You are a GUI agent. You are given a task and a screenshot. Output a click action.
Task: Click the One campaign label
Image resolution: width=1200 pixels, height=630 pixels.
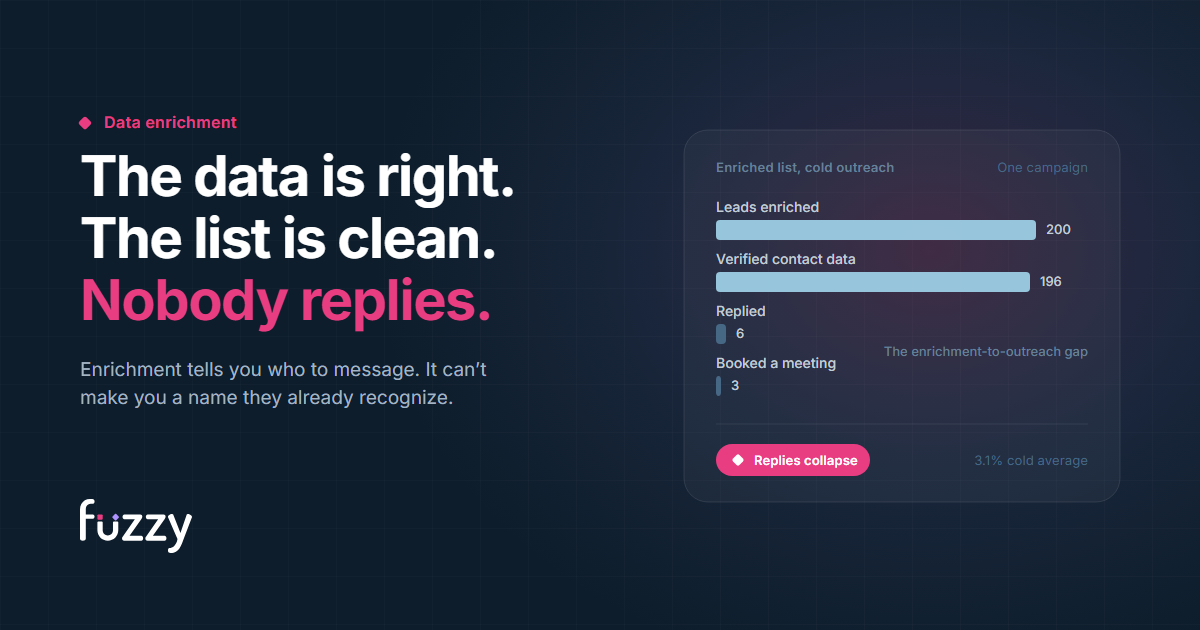point(1042,167)
